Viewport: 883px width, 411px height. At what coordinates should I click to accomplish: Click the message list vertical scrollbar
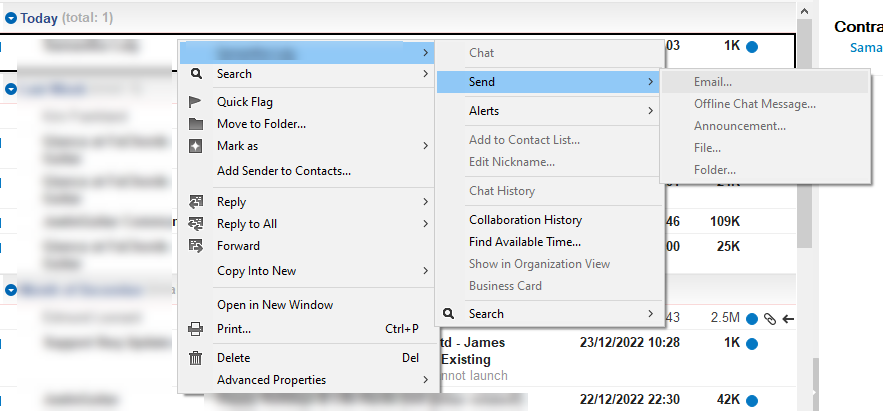pyautogui.click(x=804, y=150)
